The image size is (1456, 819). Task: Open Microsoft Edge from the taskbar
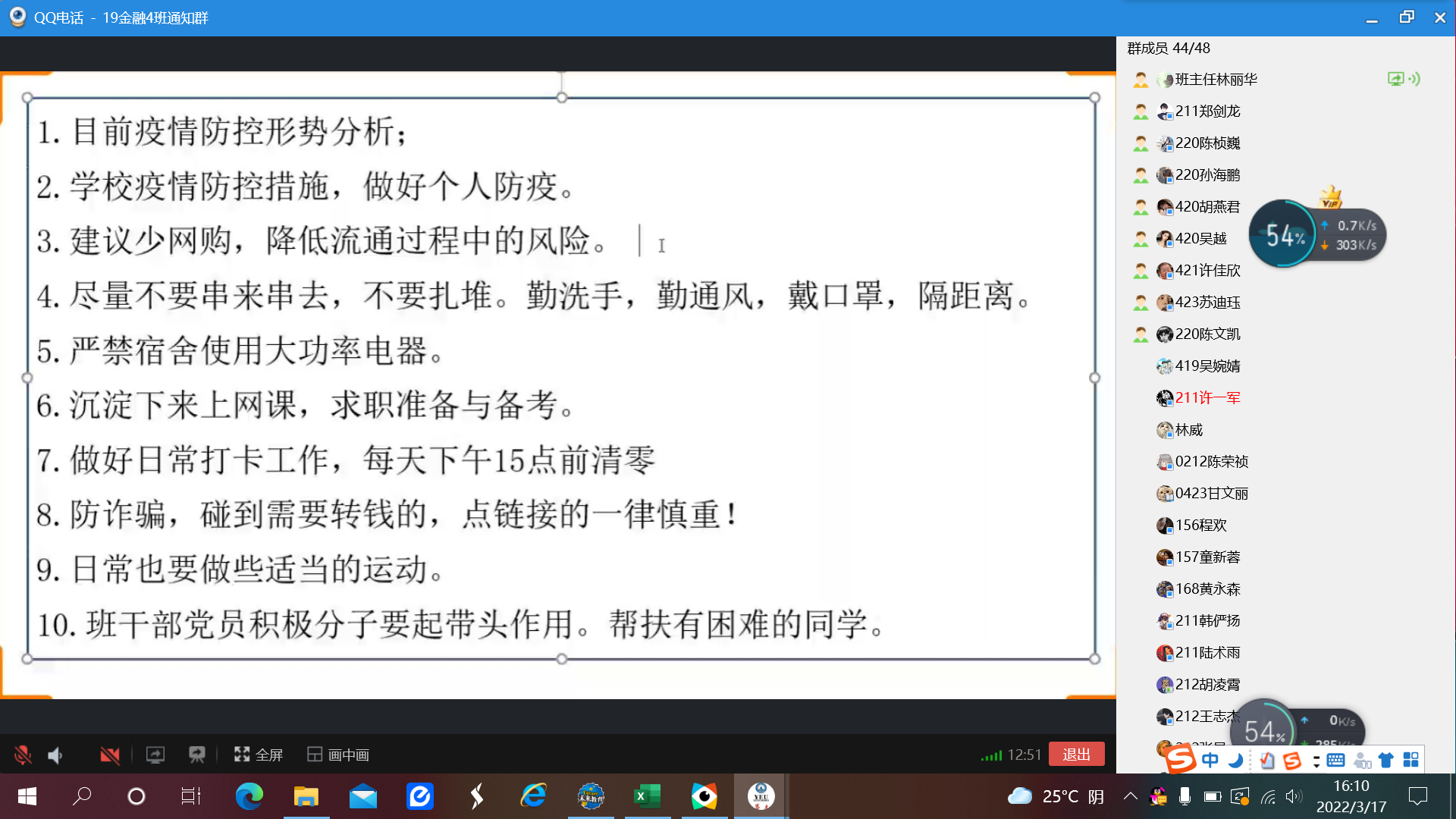coord(249,796)
